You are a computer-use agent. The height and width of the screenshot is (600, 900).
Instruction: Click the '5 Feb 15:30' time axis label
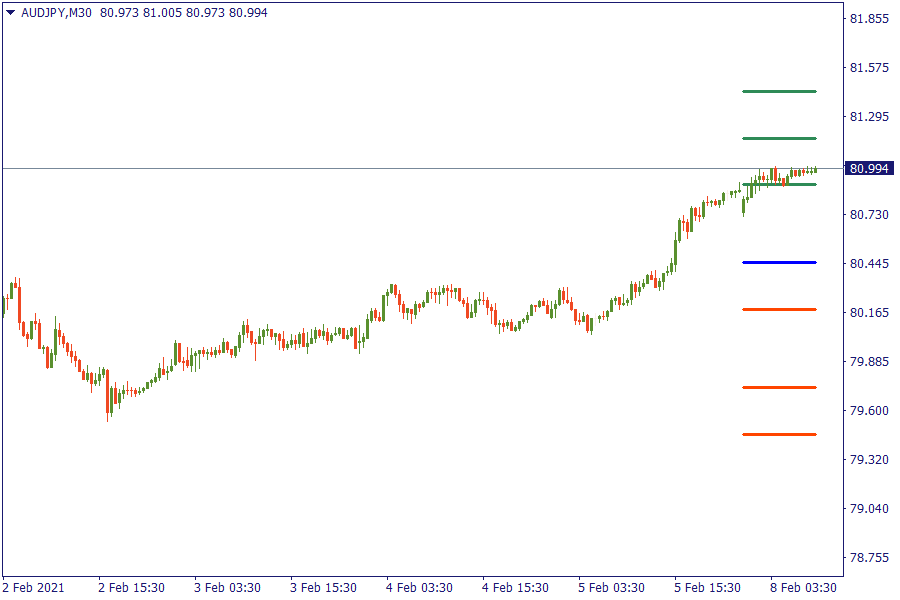(707, 587)
